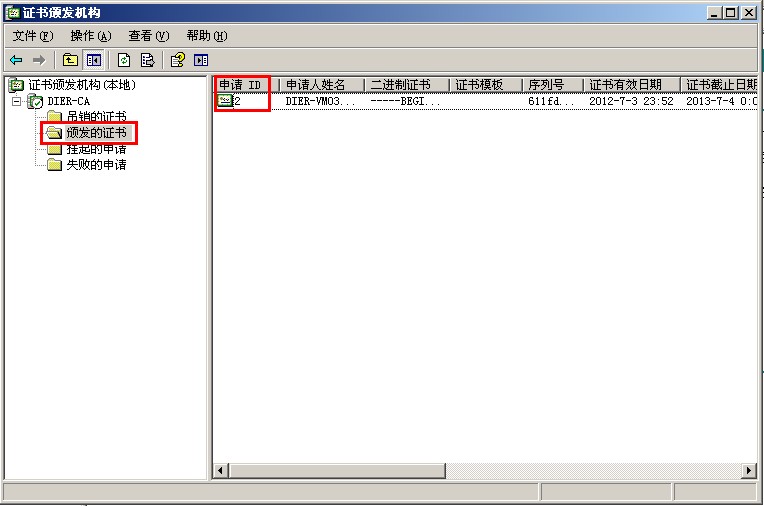Viewport: 764px width, 506px height.
Task: Select the 颁发的证书 folder
Action: [x=95, y=133]
